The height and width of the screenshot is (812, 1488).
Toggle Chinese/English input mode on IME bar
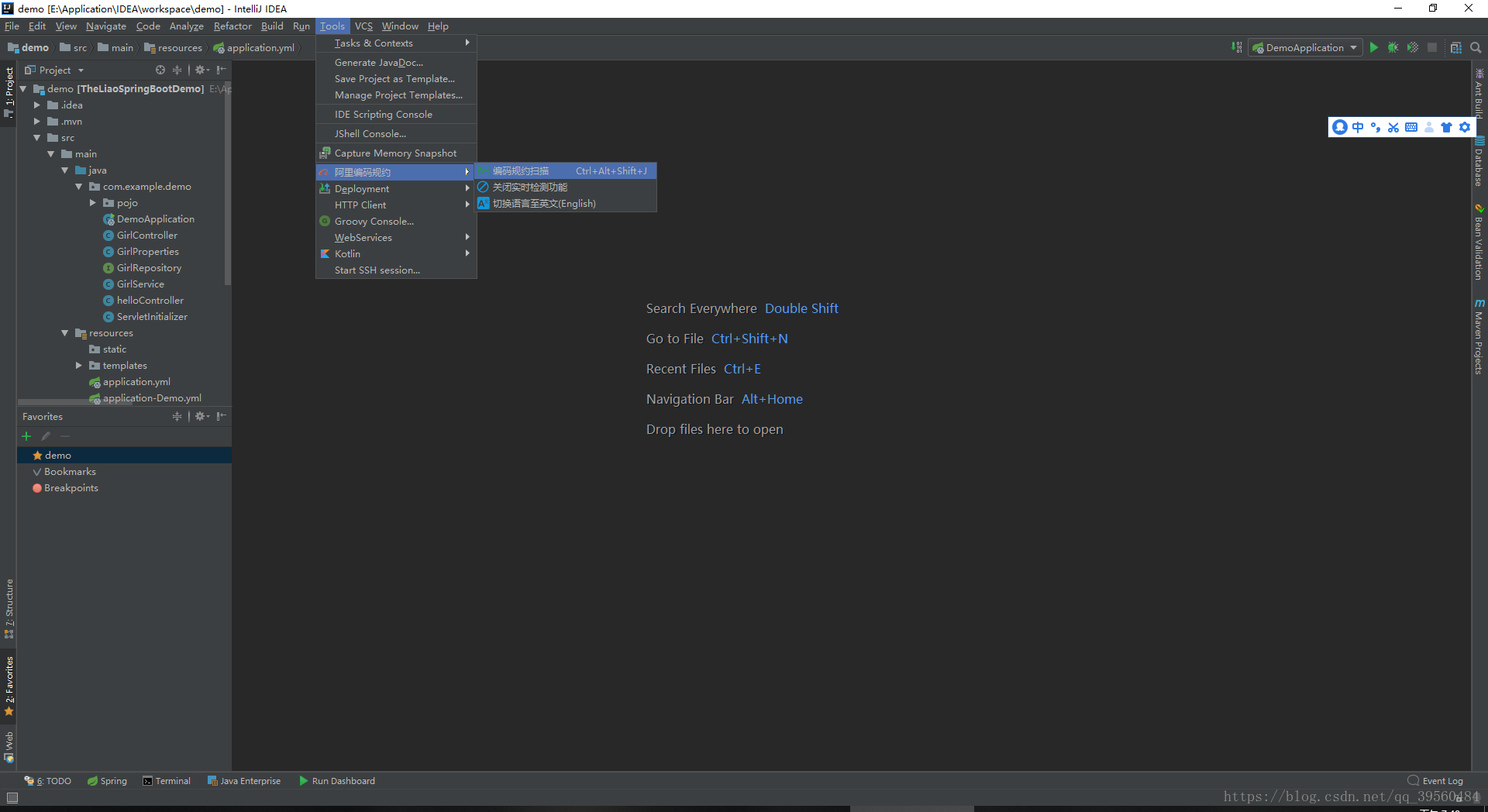coord(1358,127)
